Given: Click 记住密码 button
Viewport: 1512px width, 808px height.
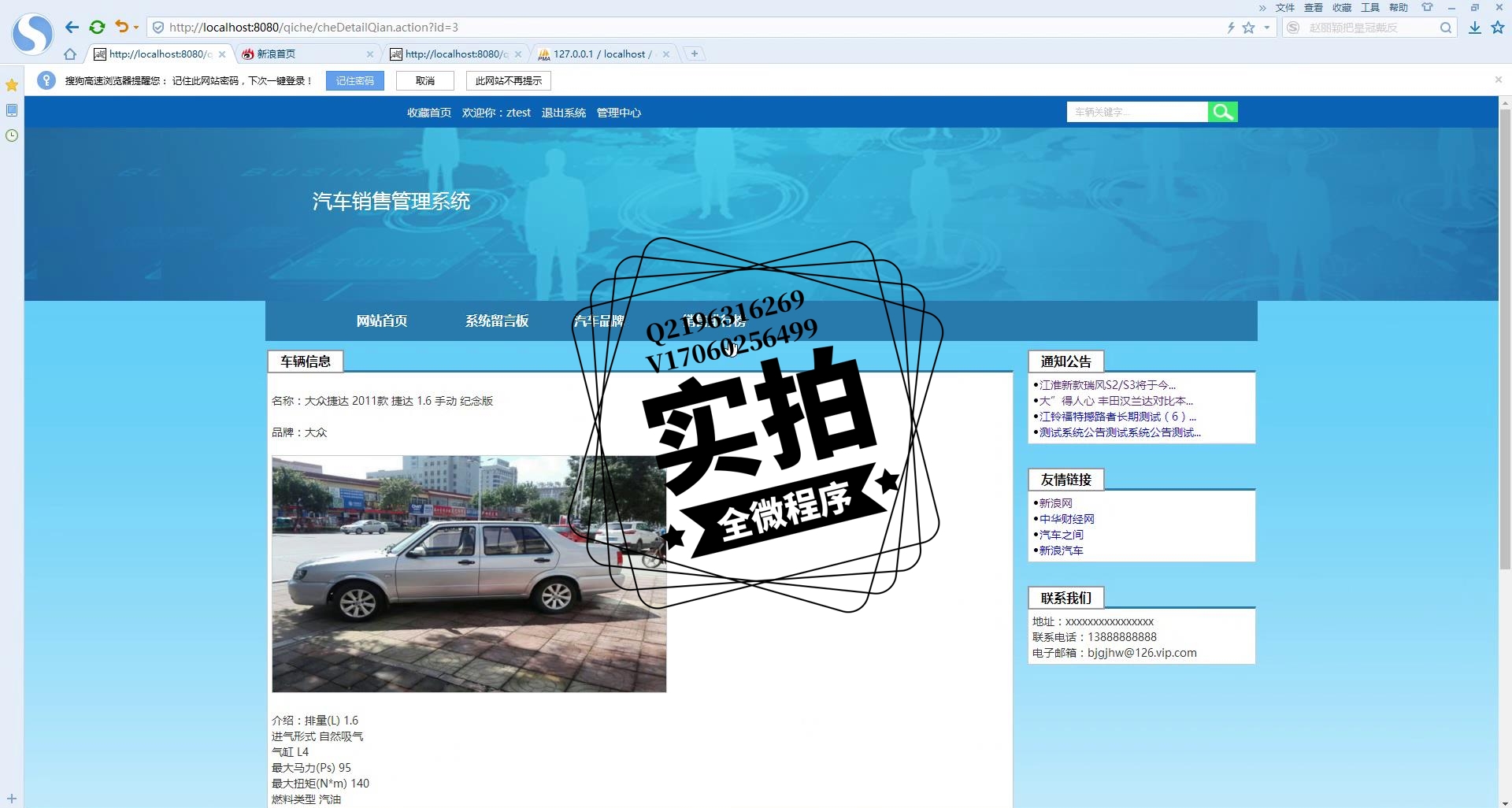Looking at the screenshot, I should [x=355, y=81].
